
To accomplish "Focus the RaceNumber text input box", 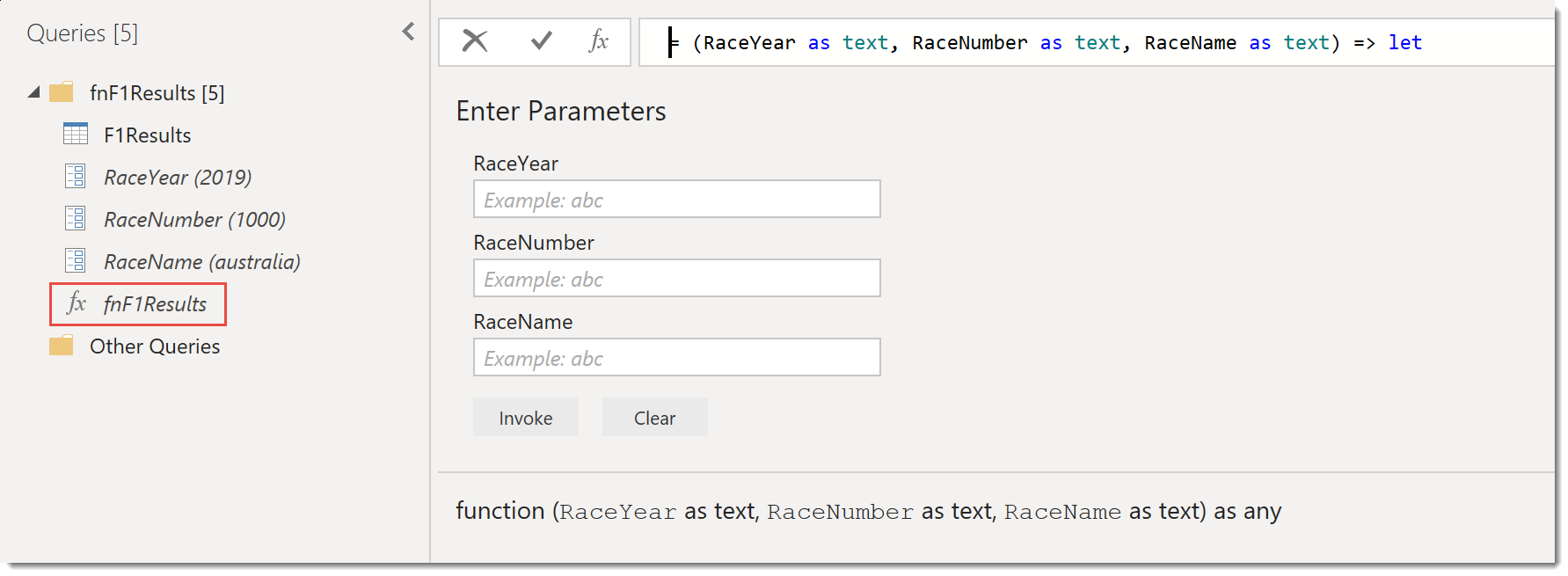I will coord(676,279).
